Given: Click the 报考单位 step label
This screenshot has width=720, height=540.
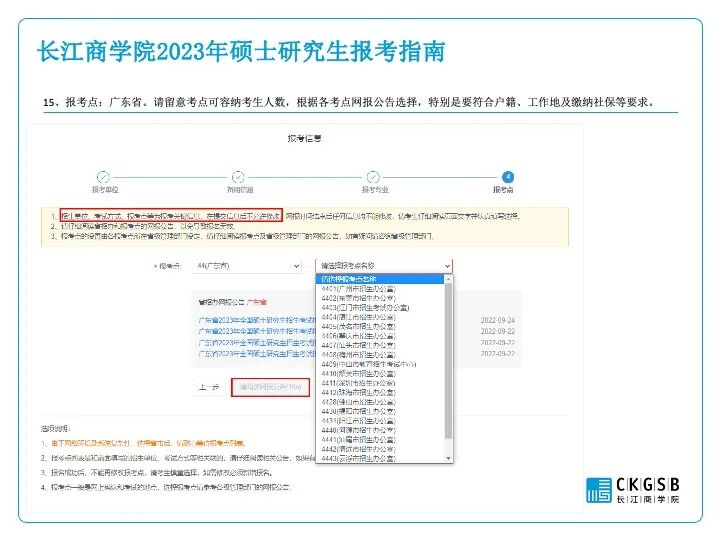Looking at the screenshot, I should 105,190.
